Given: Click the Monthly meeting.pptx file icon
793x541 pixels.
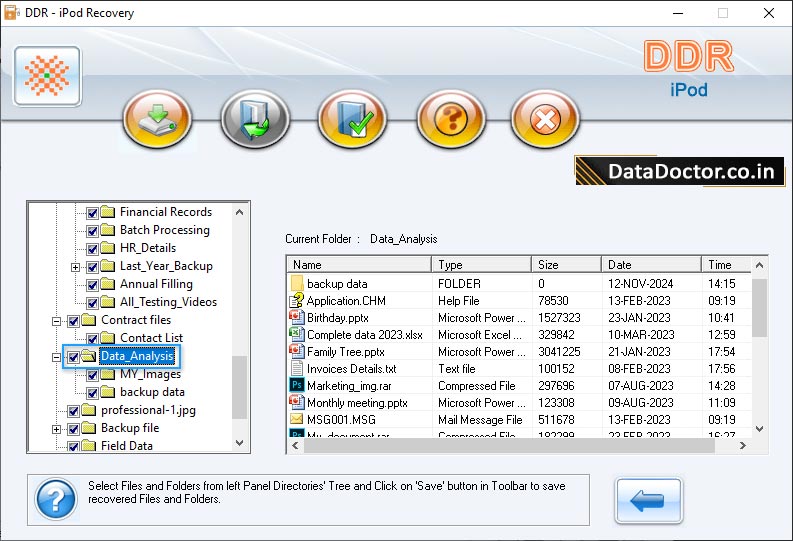Looking at the screenshot, I should tap(296, 402).
